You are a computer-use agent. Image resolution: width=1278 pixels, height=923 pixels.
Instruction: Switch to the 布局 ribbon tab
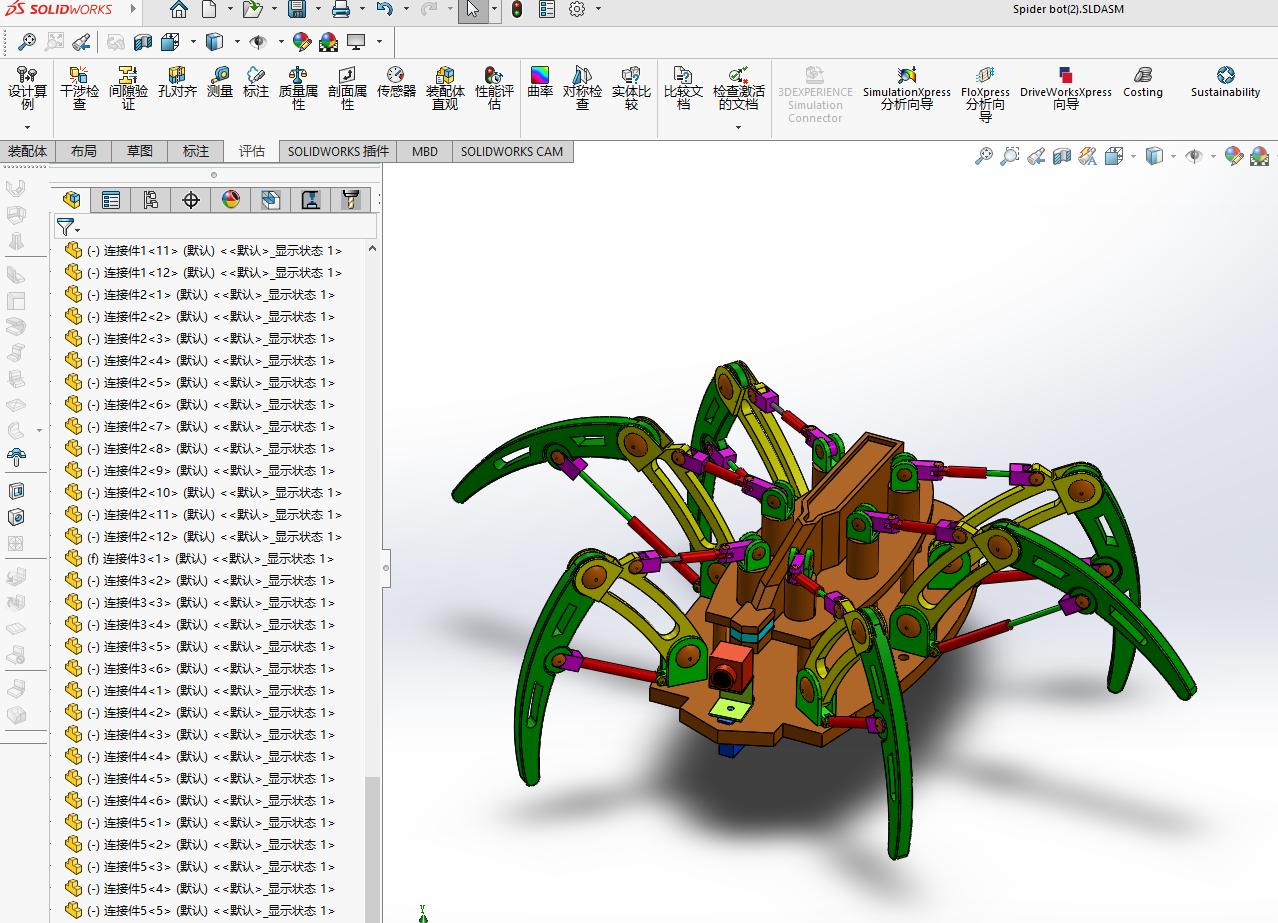(84, 151)
